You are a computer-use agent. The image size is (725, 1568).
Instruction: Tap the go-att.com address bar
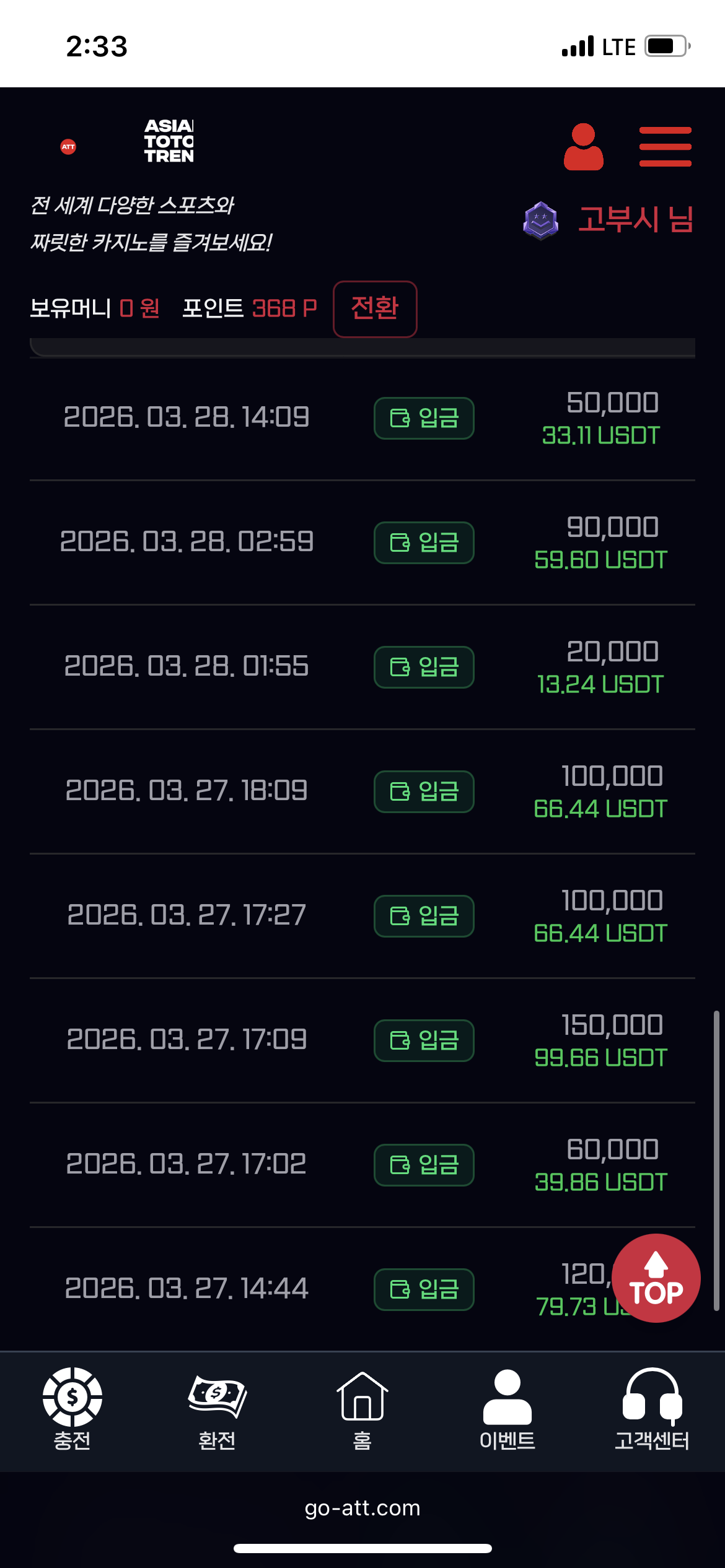tap(362, 1508)
